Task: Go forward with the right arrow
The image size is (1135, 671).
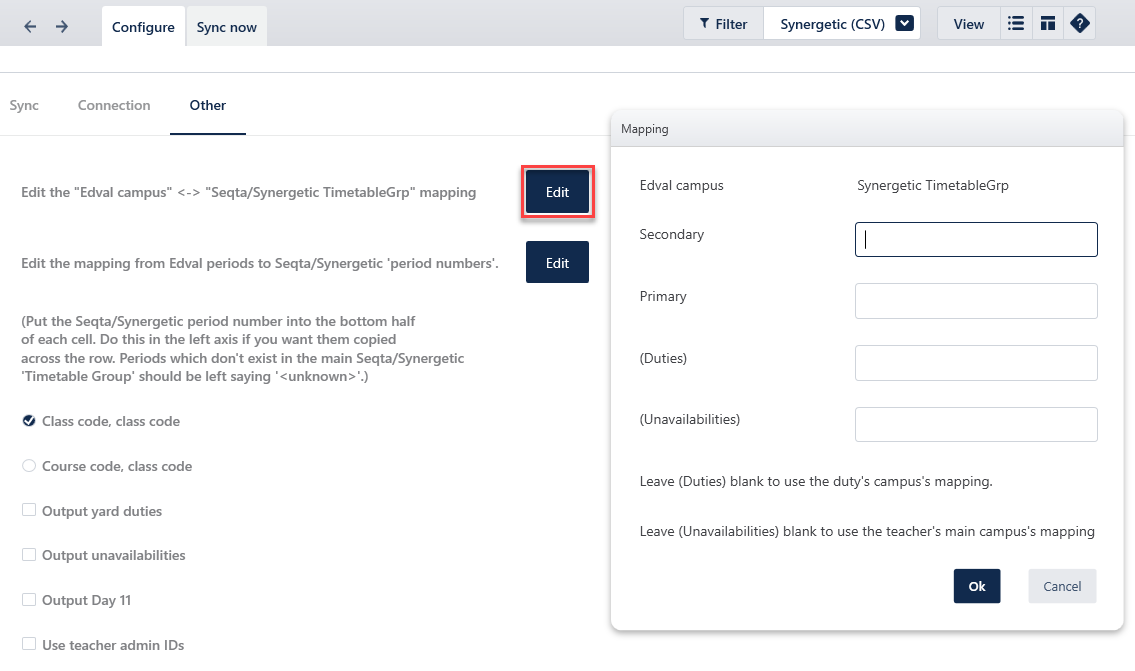Action: 62,27
